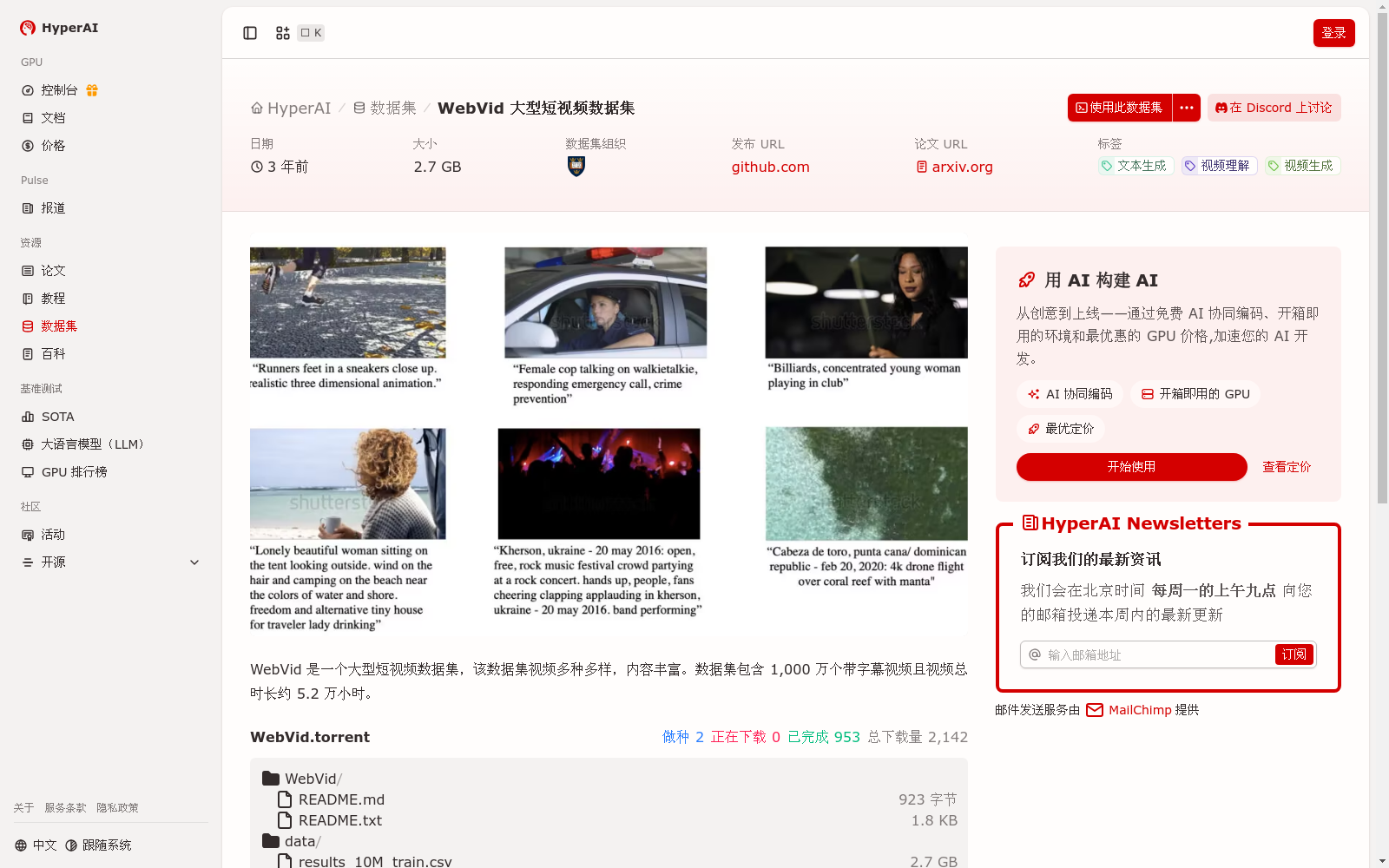This screenshot has height=868, width=1389.
Task: Open github.com release URL
Action: click(x=770, y=167)
